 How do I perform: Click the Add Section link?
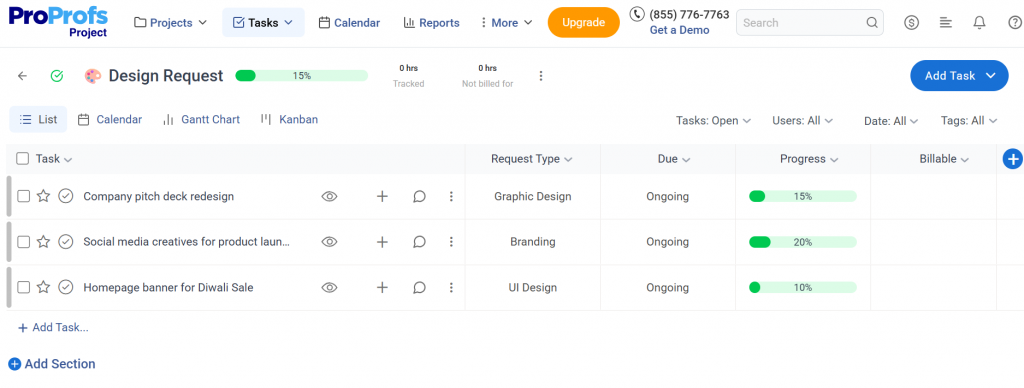click(x=52, y=364)
